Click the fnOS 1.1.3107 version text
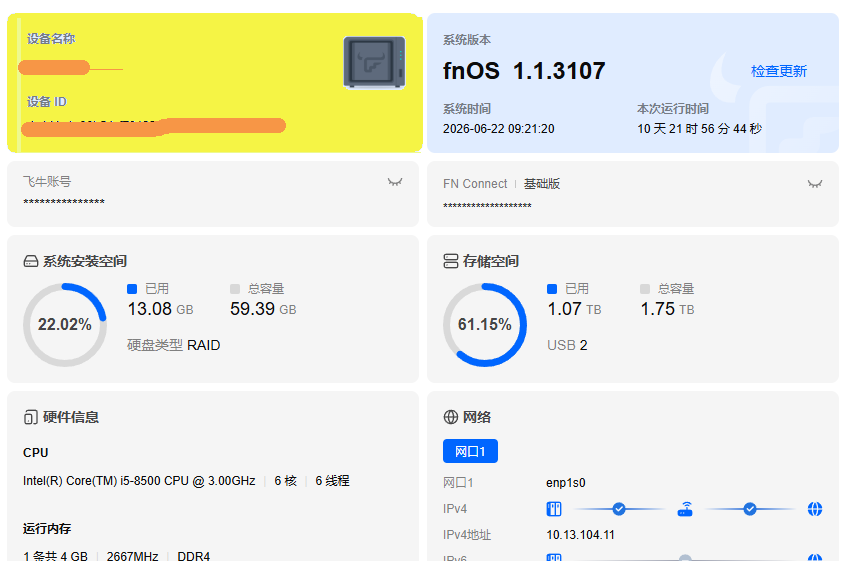849x572 pixels. [x=524, y=71]
